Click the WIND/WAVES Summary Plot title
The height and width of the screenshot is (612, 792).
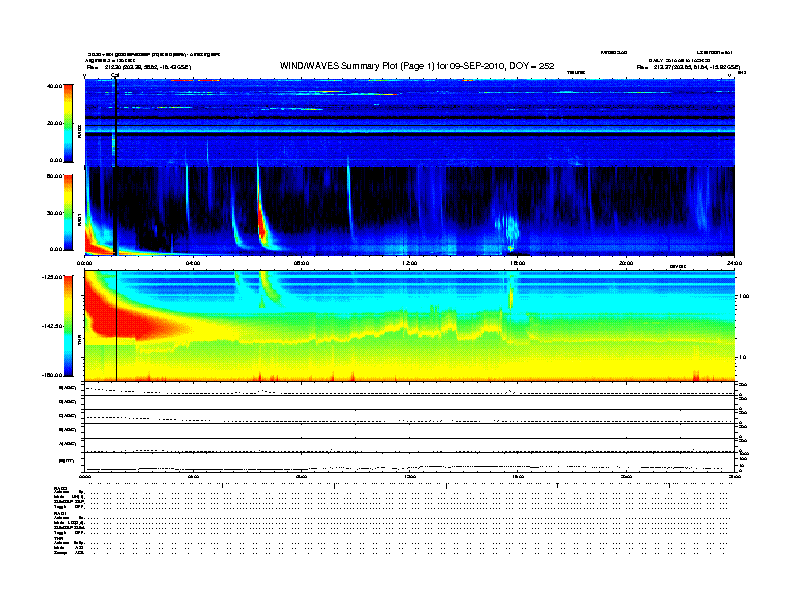(x=417, y=66)
